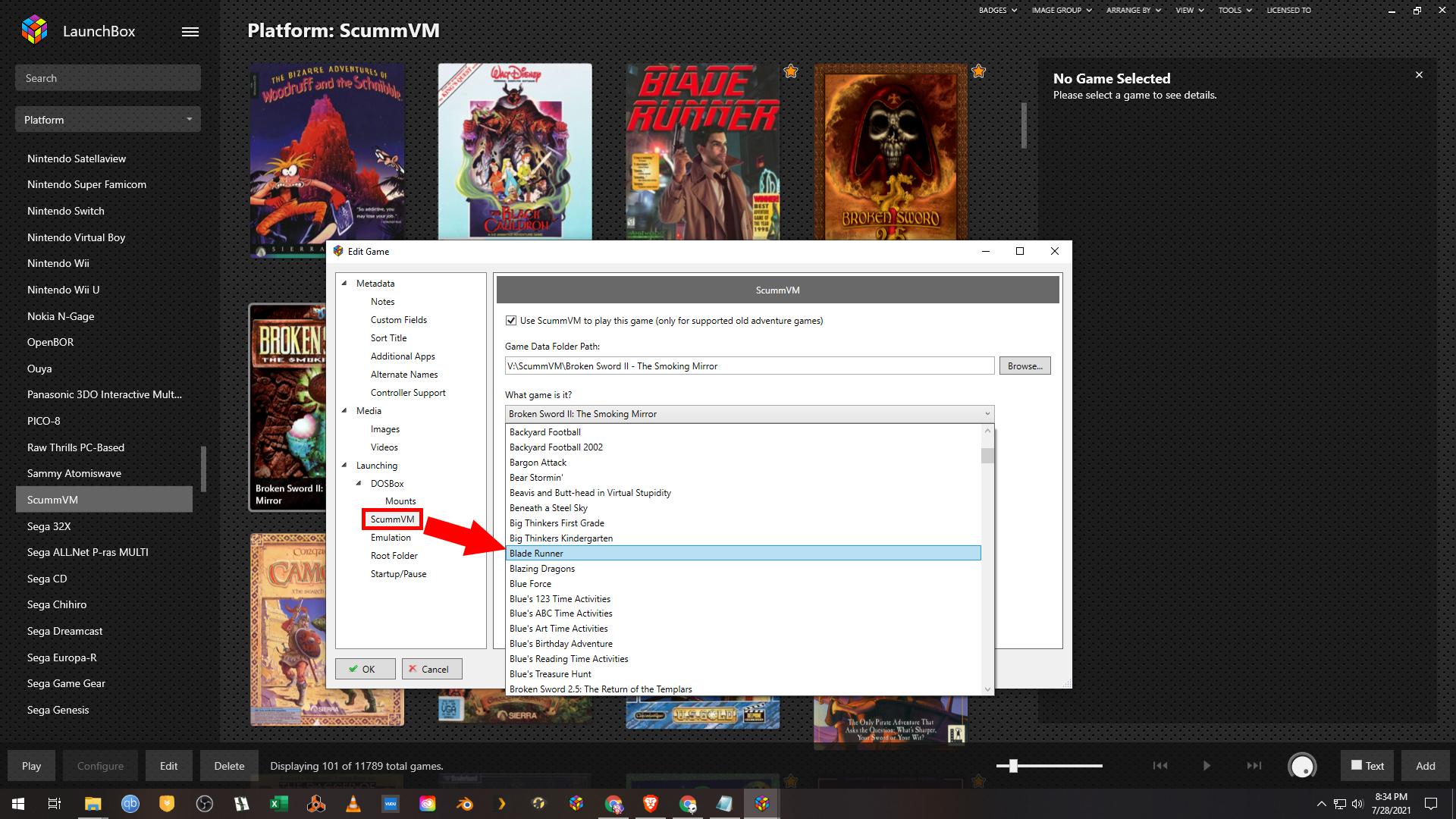Switch to LaunchBox taskbar icon
Screen dimensions: 1456x819
(762, 804)
